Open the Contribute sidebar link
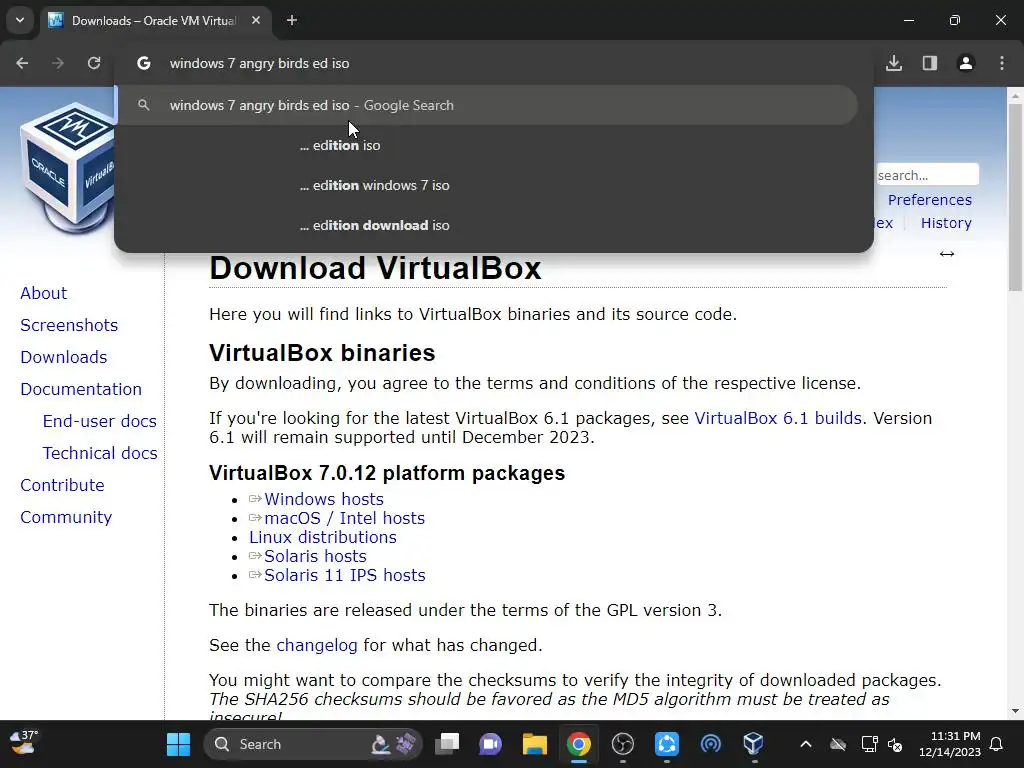 click(x=62, y=485)
